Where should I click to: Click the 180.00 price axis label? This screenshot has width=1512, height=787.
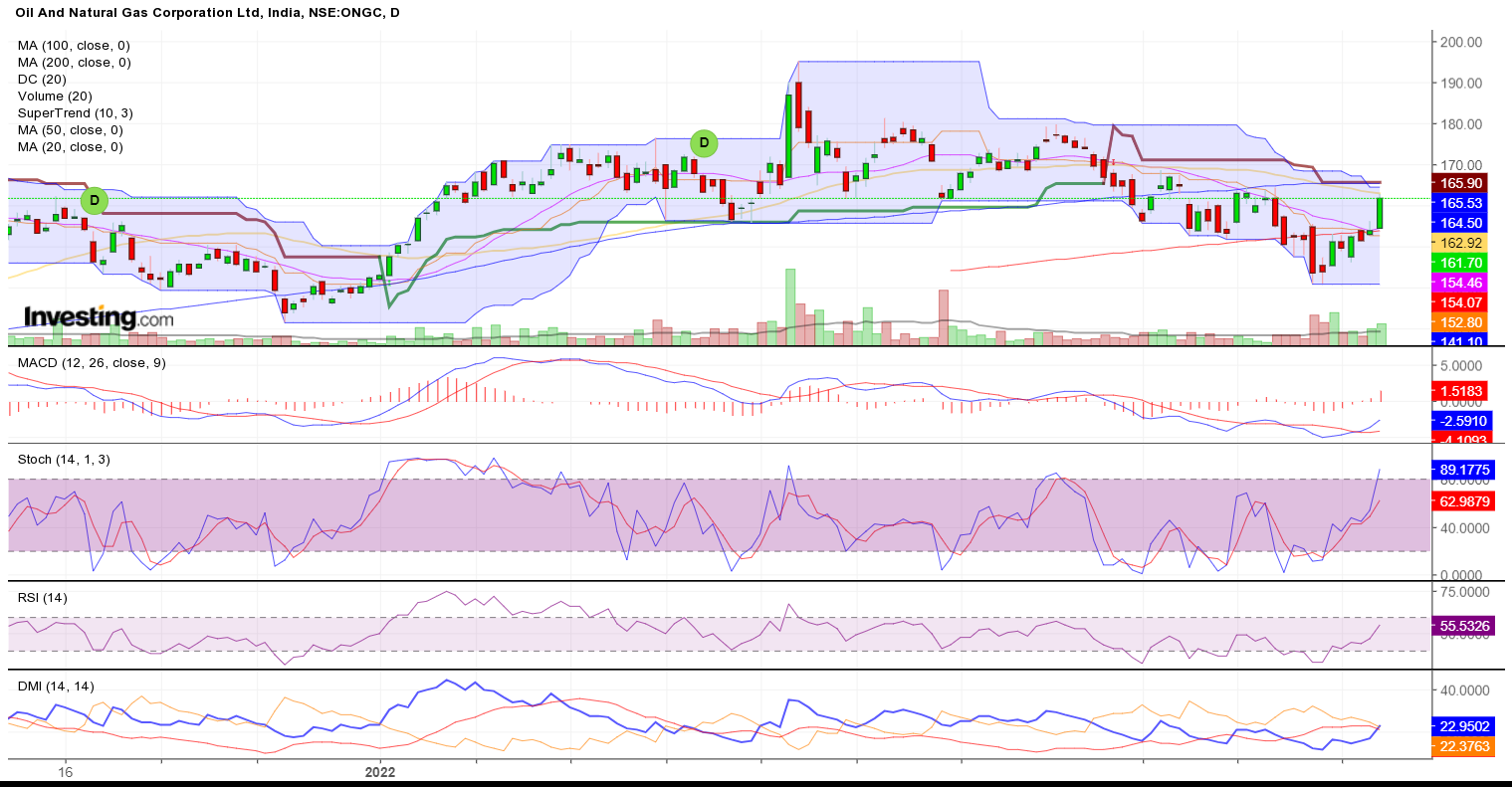pos(1460,124)
